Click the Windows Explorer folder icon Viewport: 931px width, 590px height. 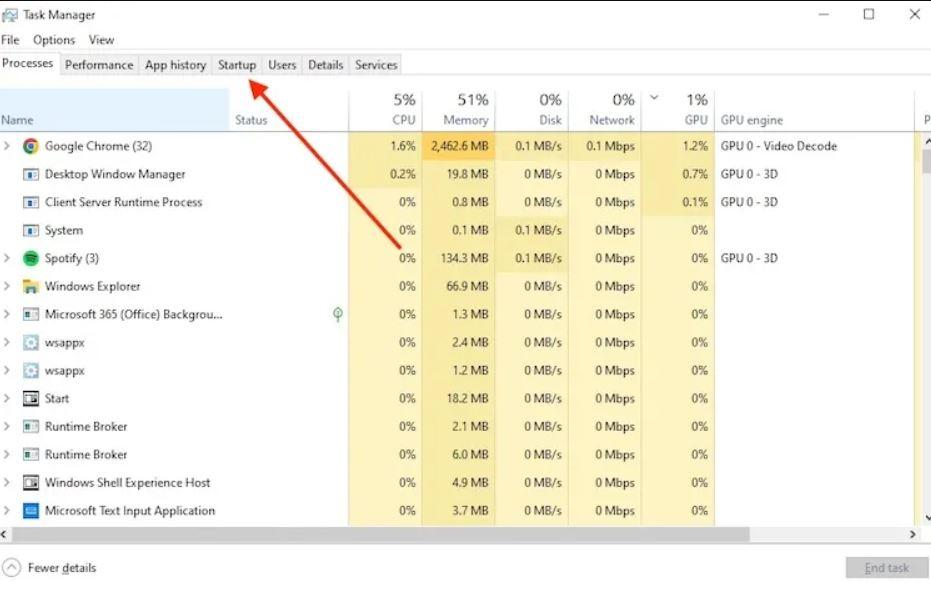(31, 287)
